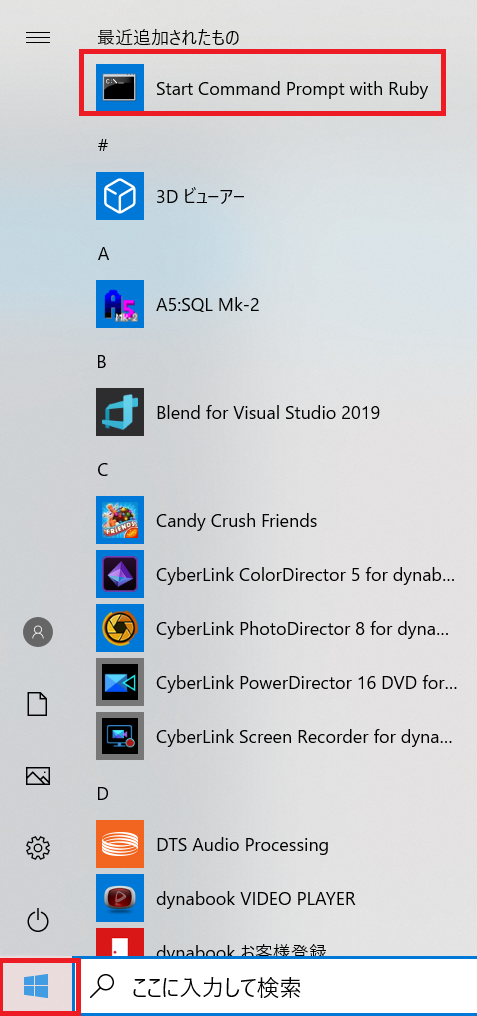
Task: Open Start Command Prompt with Ruby
Action: [262, 87]
